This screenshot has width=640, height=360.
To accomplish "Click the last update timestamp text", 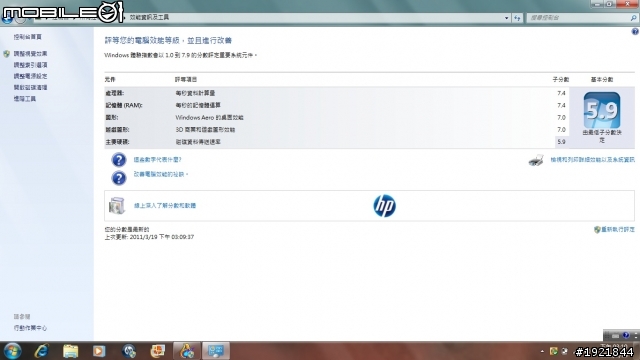I will 149,237.
